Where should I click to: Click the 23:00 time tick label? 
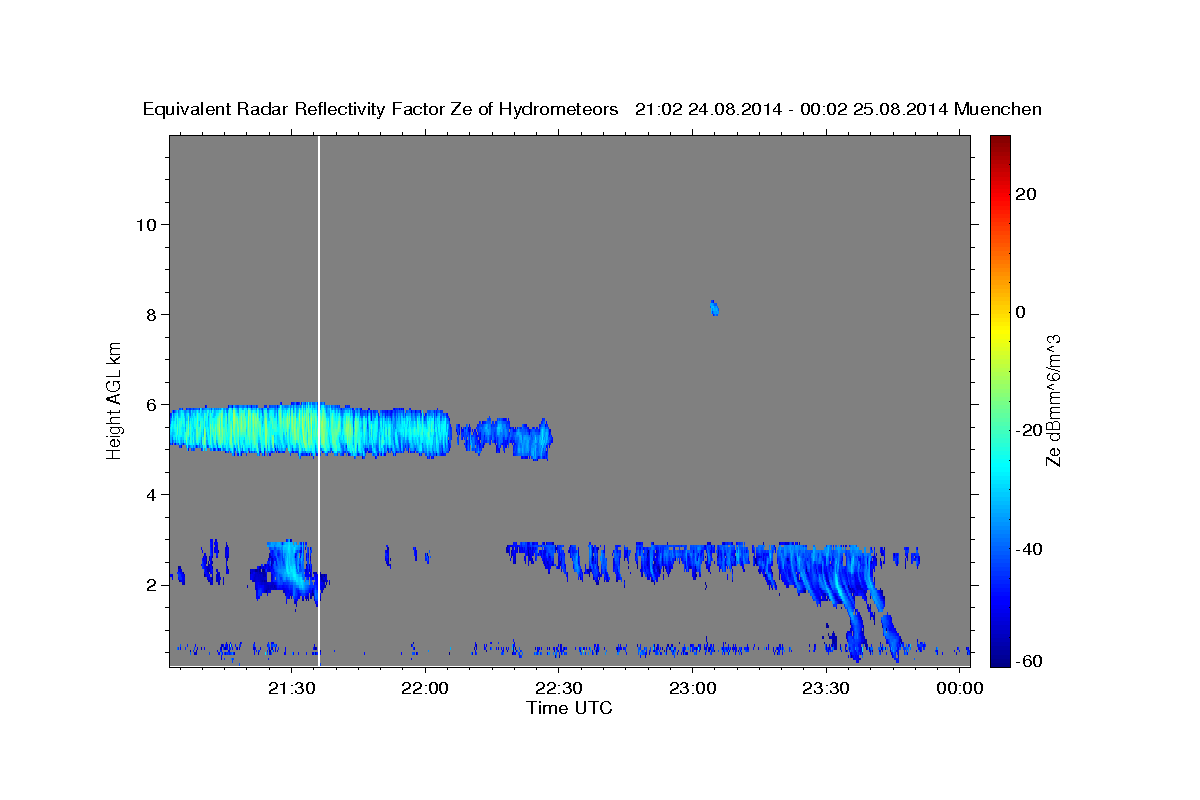tap(692, 688)
